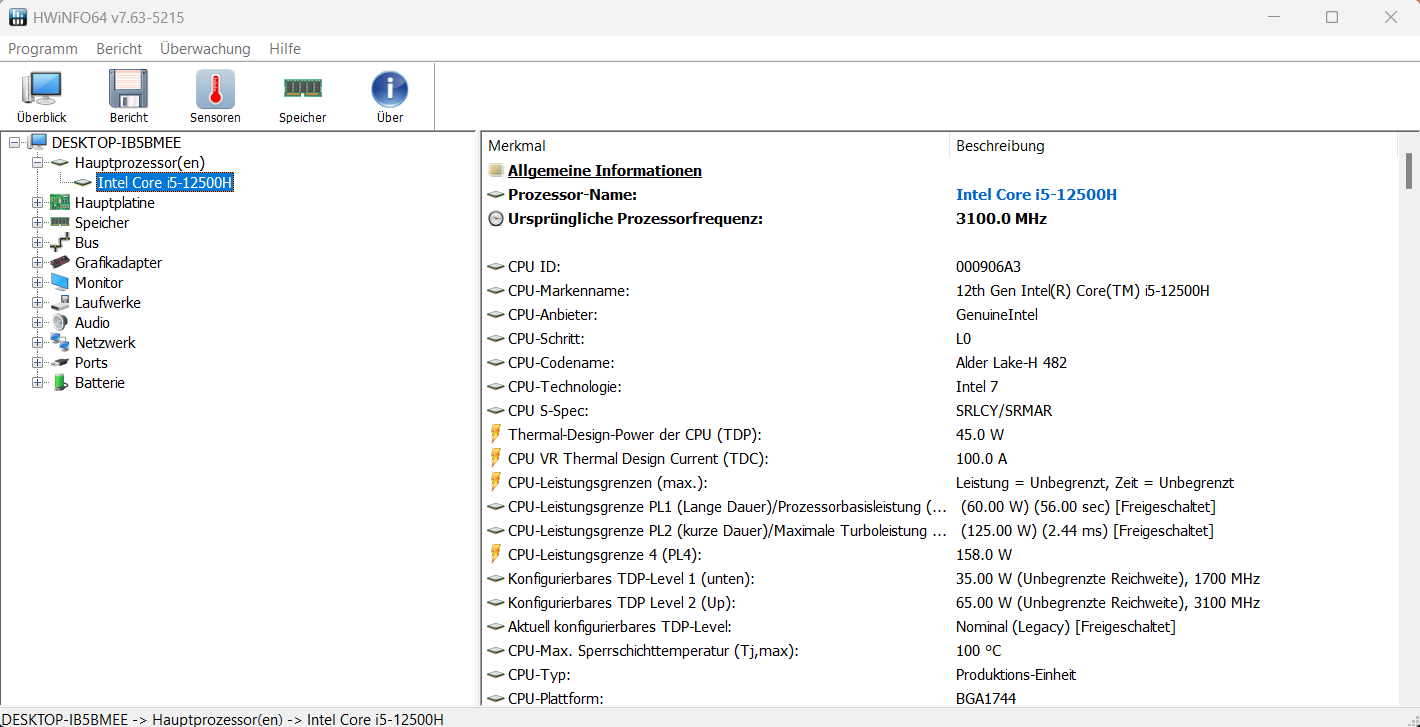Select Intel Core i5-12500H tree item
The image size is (1420, 727).
click(x=165, y=183)
